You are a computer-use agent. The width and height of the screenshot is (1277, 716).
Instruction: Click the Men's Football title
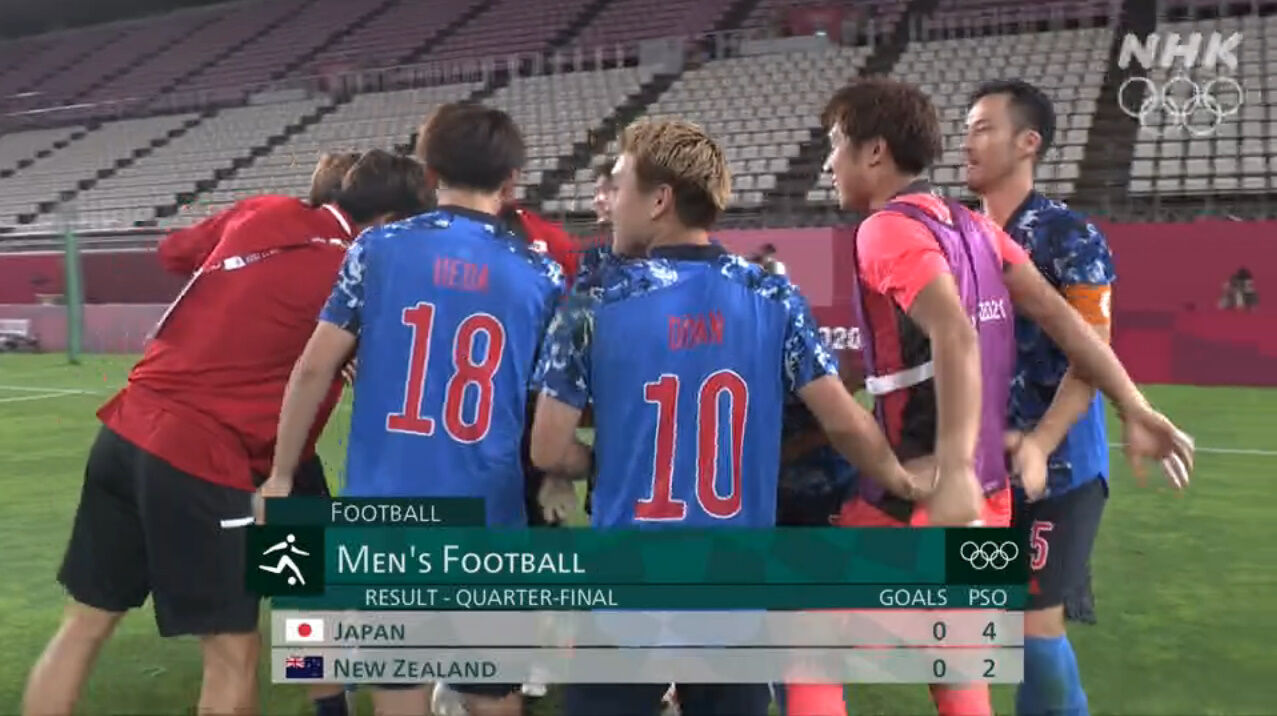tap(460, 559)
